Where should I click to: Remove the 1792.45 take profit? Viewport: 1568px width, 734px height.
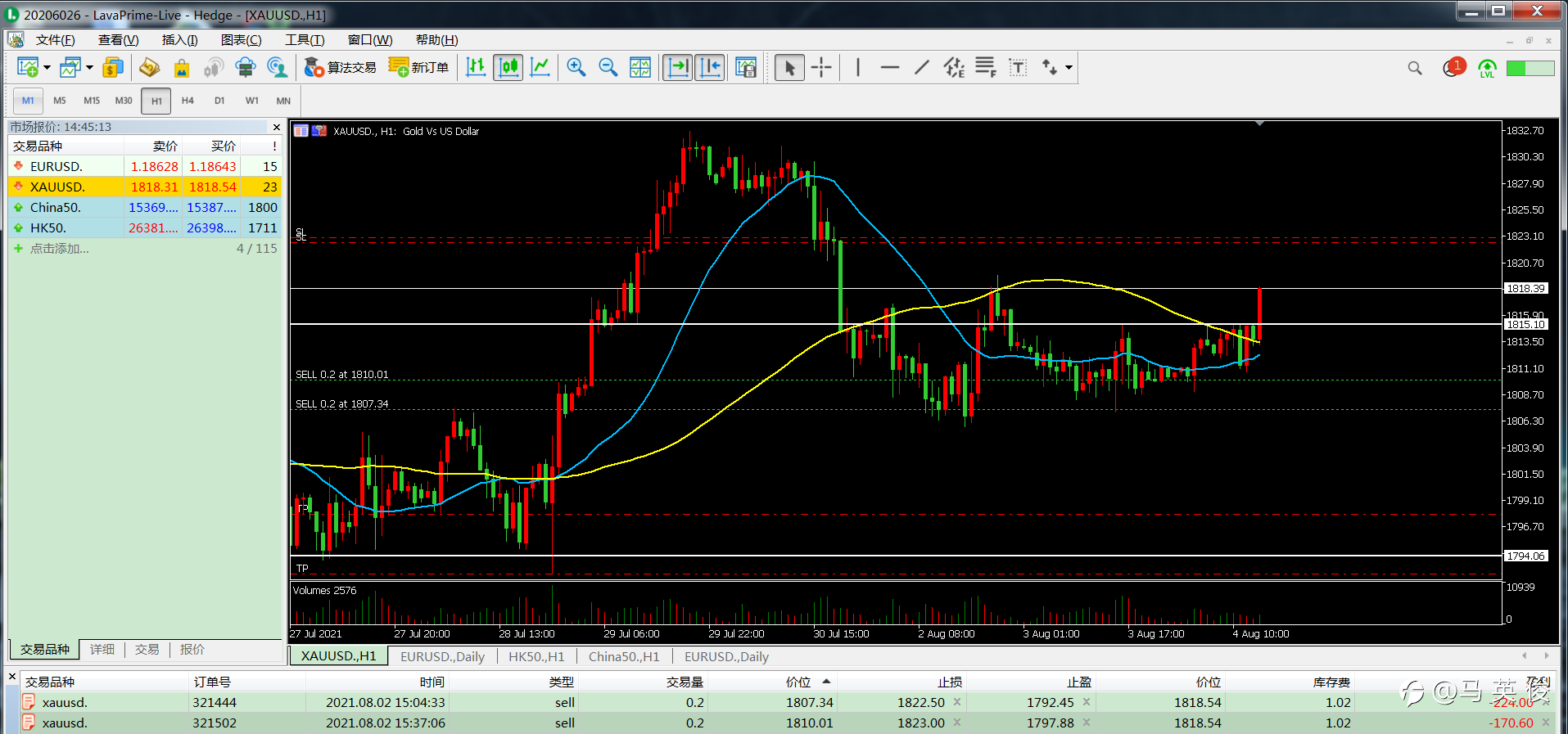tap(1087, 702)
